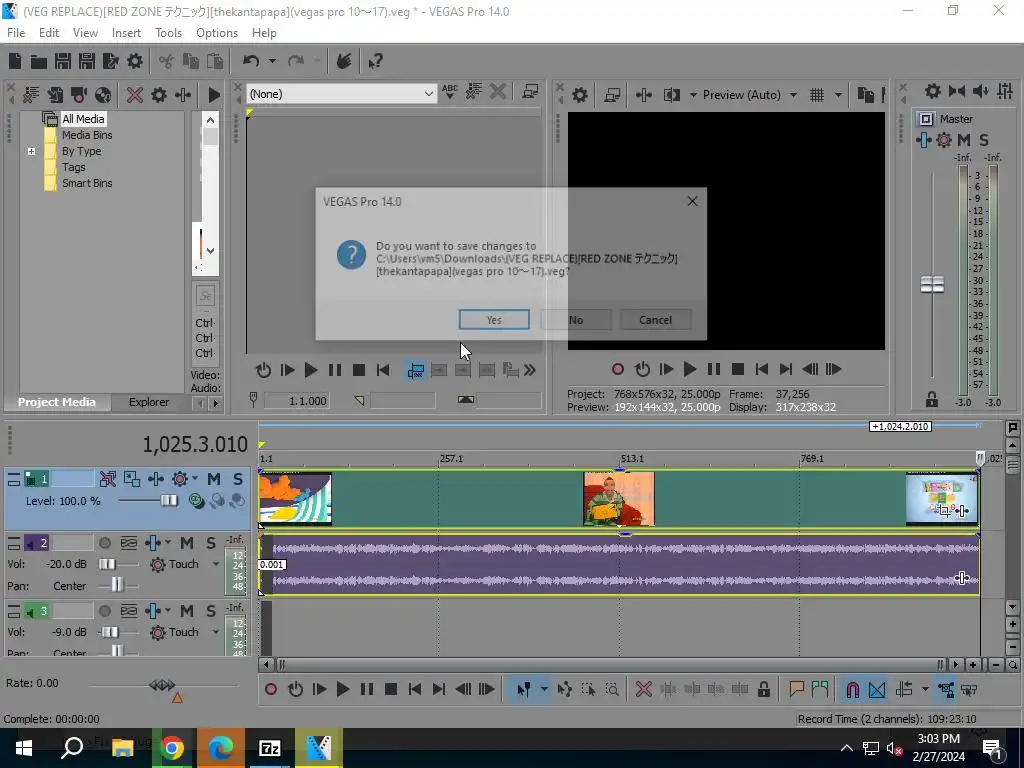Click Remove Selected Media red X icon

coord(135,95)
